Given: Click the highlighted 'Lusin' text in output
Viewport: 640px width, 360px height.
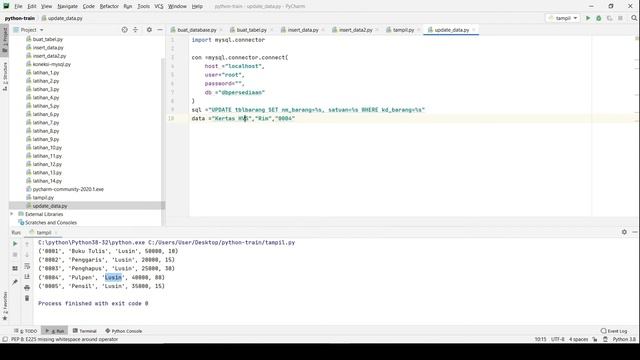Looking at the screenshot, I should [113, 277].
